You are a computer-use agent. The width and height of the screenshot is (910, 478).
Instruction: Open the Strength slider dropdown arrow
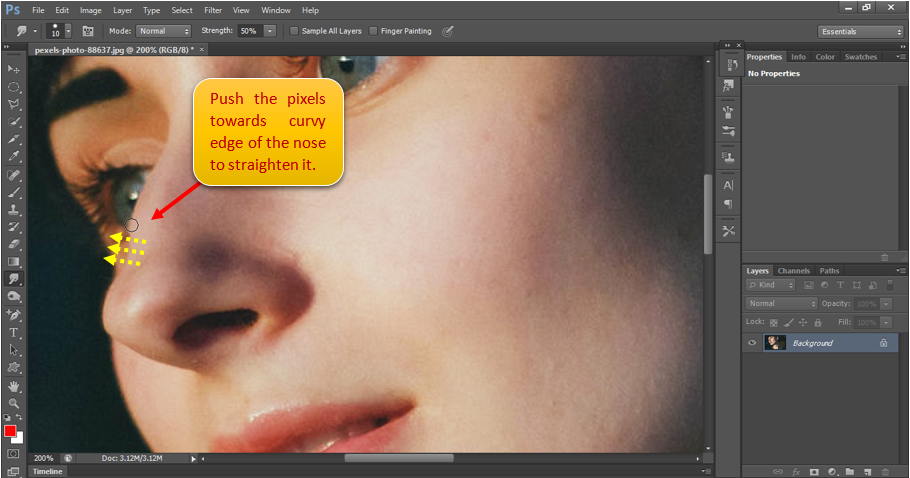270,31
